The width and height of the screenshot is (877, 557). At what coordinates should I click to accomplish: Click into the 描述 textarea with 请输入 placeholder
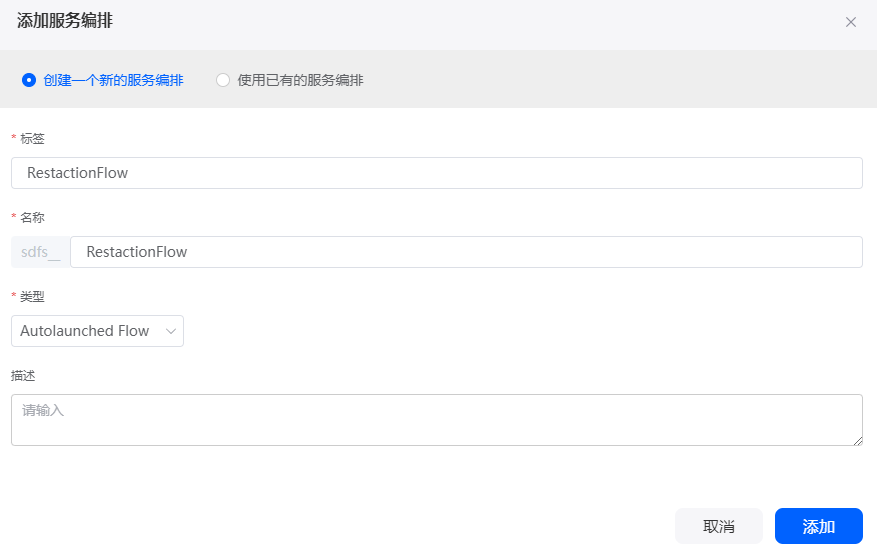(x=437, y=420)
